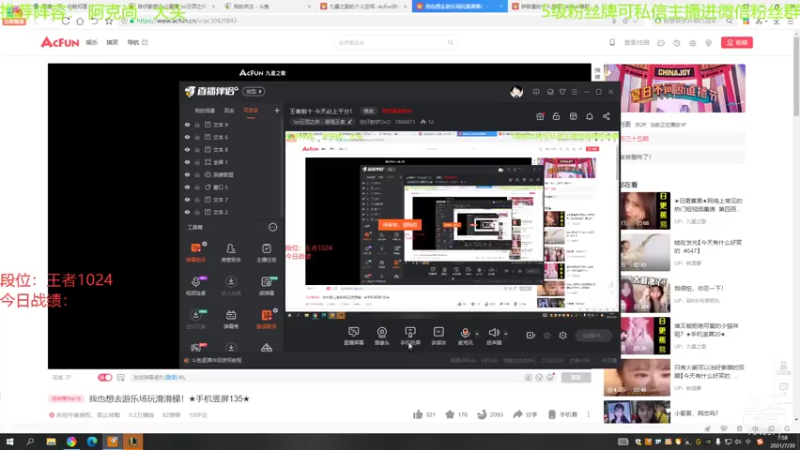800x450 pixels.
Task: Open the three-dot menu beside 手机看
Action: click(588, 414)
